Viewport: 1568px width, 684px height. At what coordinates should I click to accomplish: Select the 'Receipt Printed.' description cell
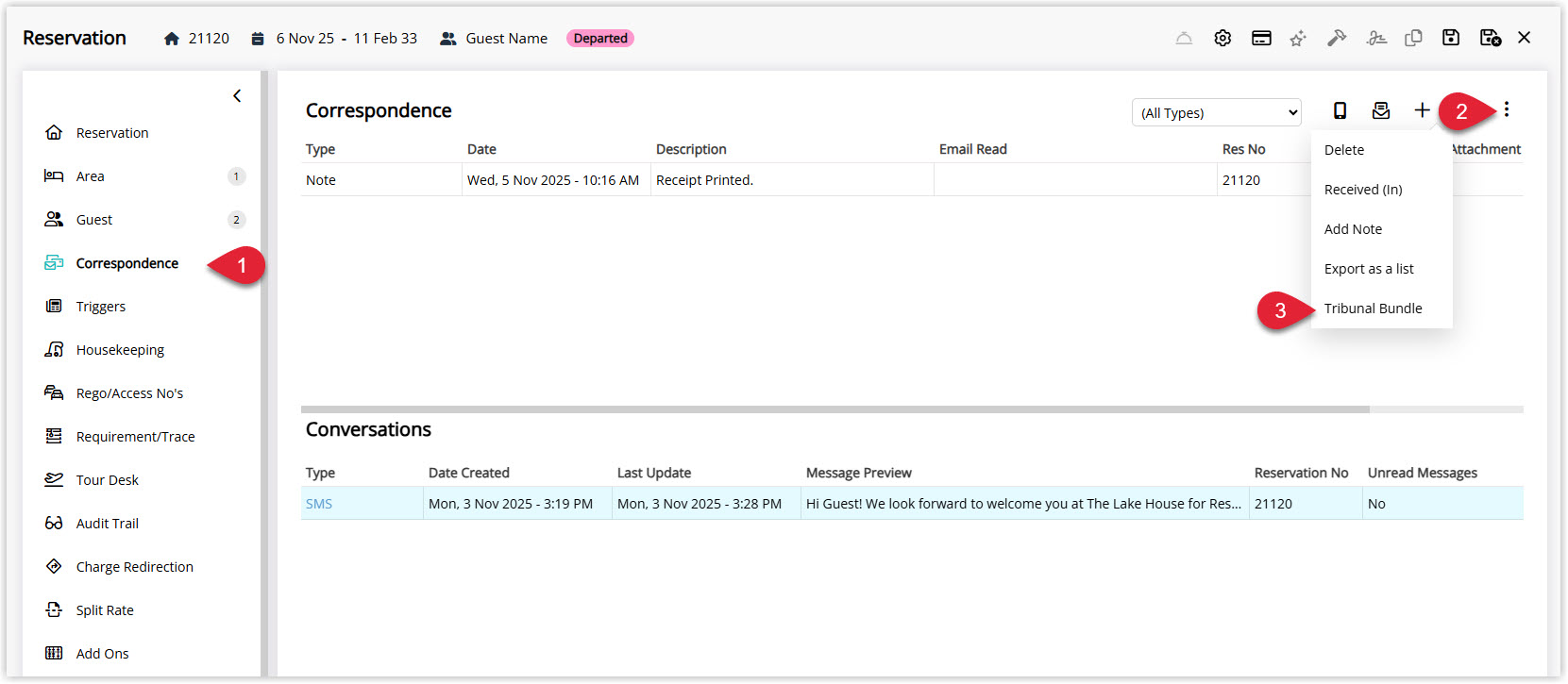[x=792, y=180]
